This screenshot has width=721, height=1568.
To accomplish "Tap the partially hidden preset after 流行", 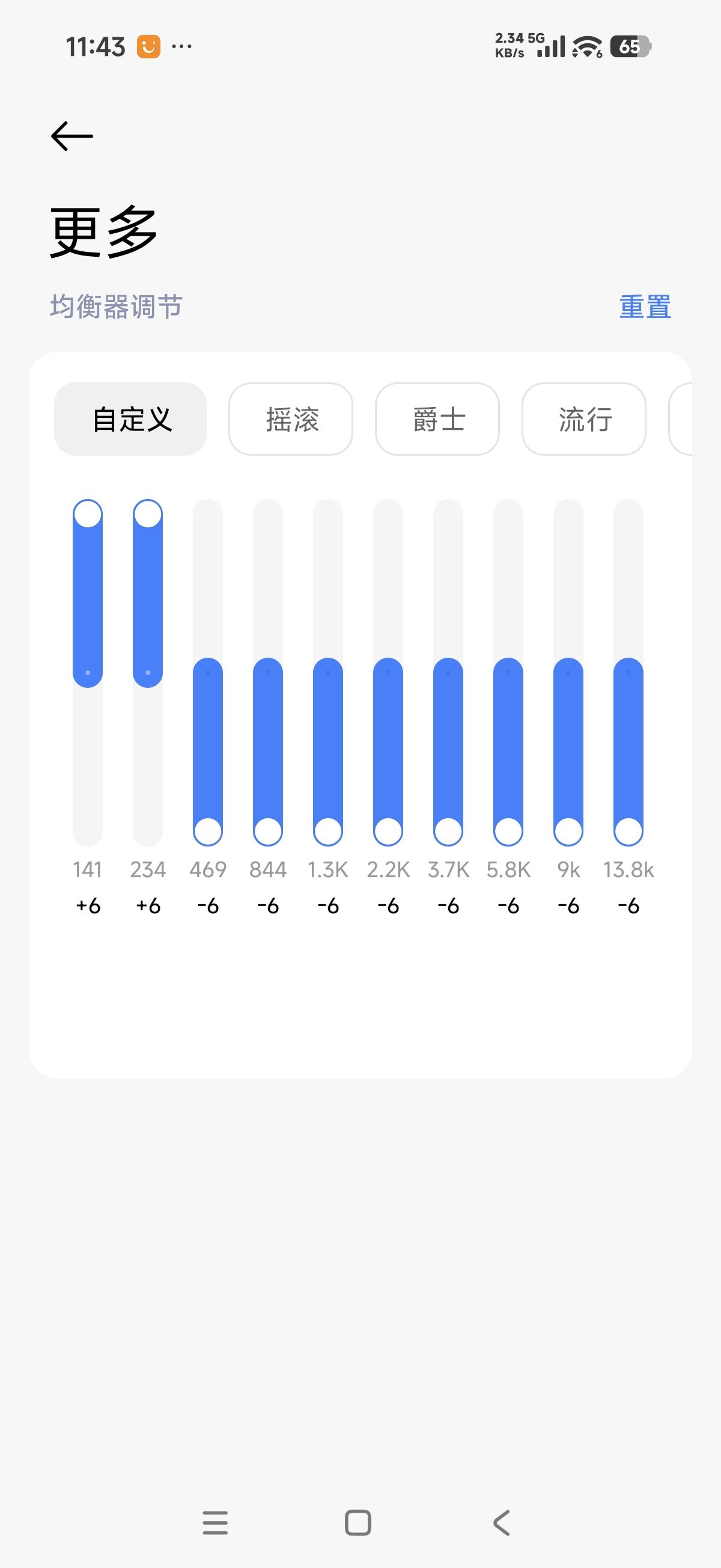I will [x=680, y=419].
